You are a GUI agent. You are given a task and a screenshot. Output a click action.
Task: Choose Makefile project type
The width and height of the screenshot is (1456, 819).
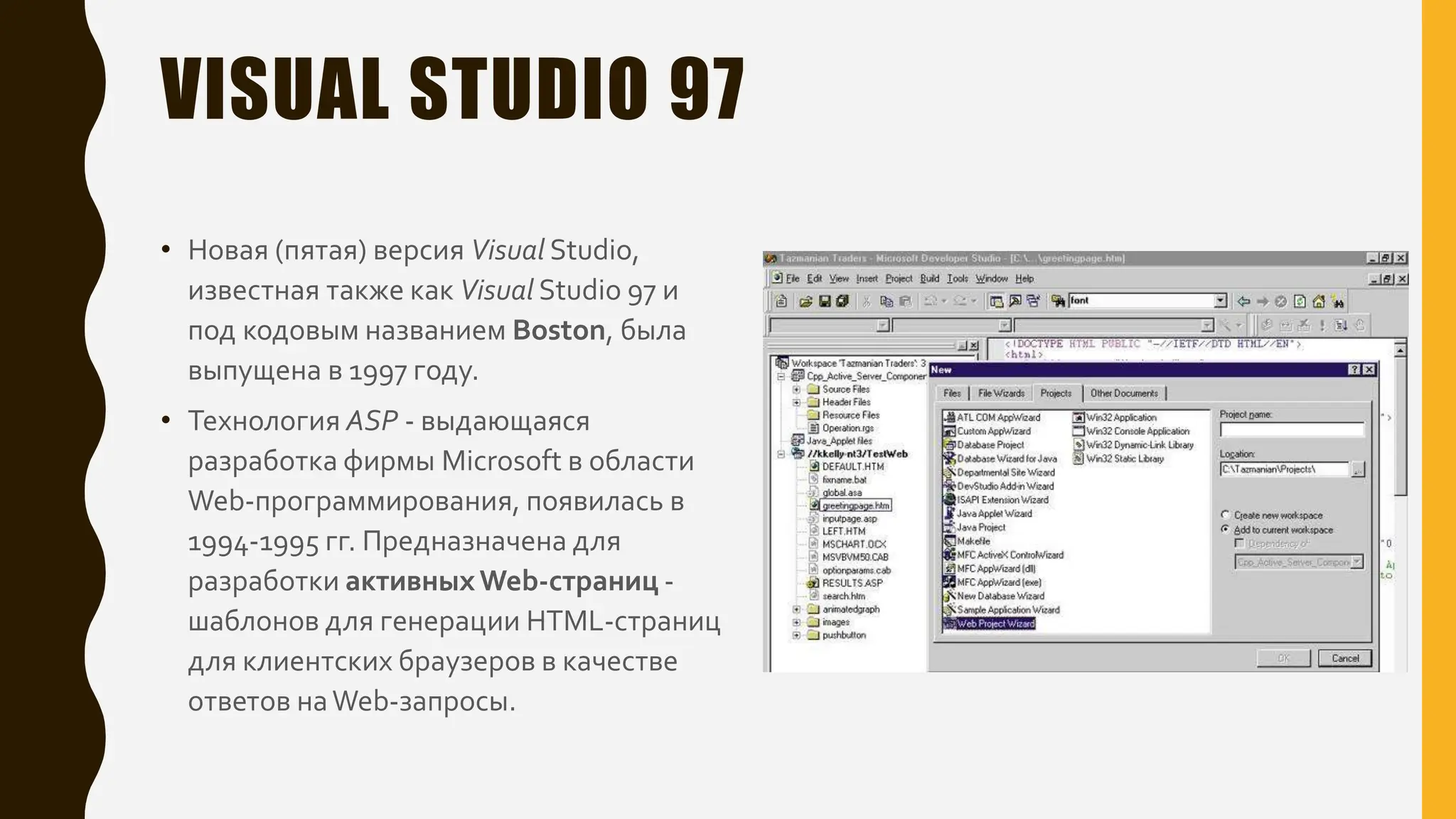pos(967,541)
